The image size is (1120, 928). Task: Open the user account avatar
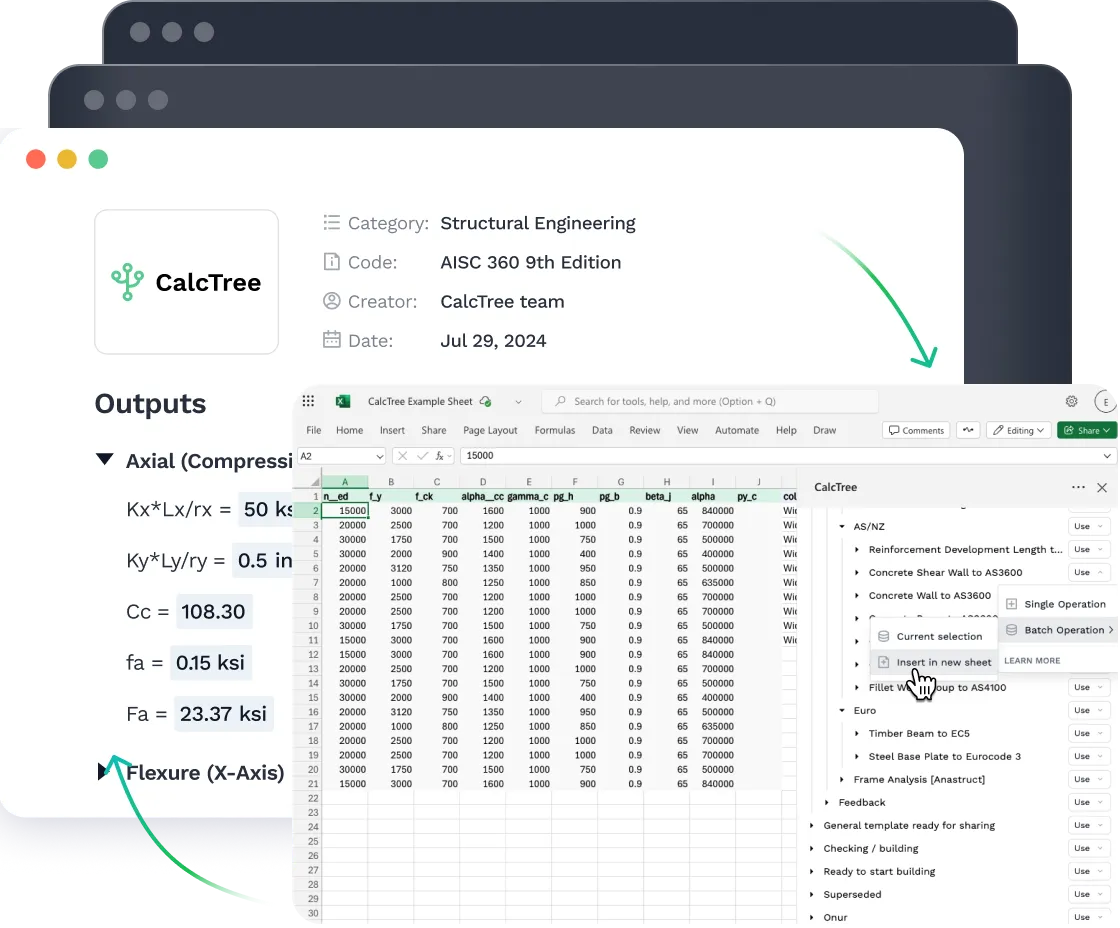pos(1106,402)
